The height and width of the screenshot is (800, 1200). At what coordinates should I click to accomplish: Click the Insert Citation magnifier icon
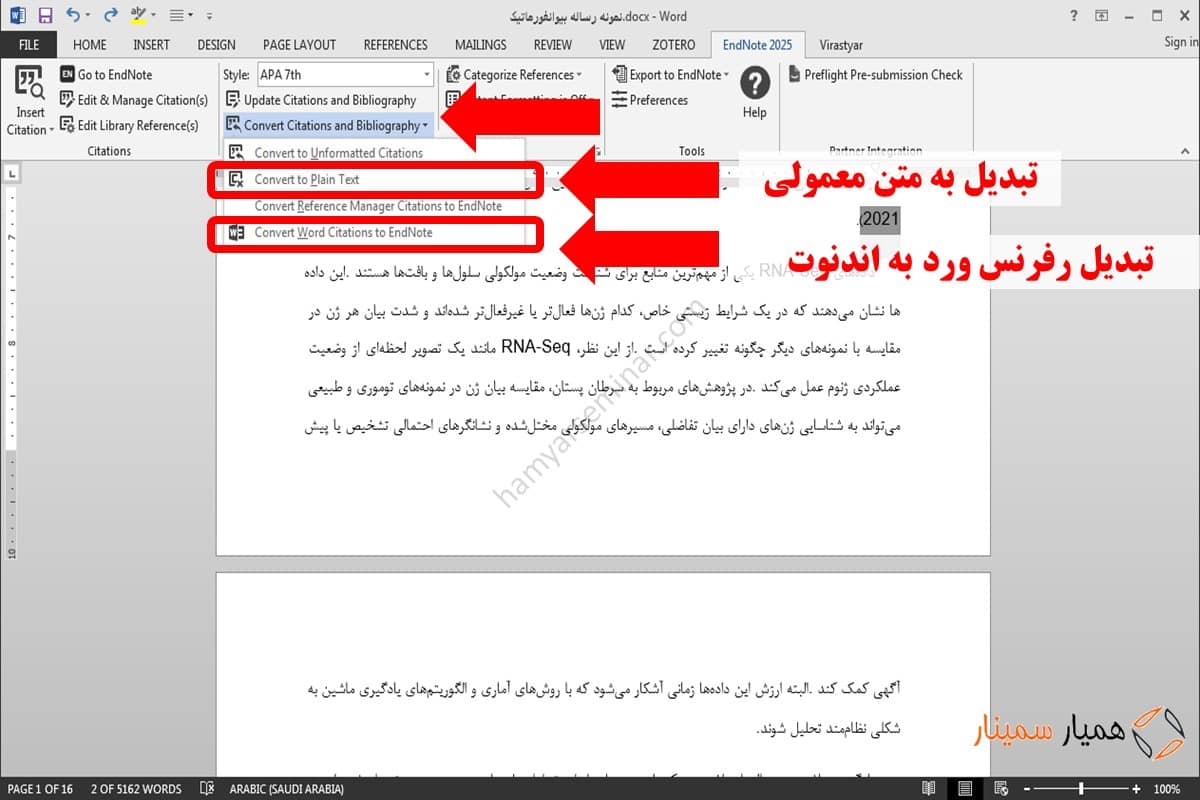[29, 82]
